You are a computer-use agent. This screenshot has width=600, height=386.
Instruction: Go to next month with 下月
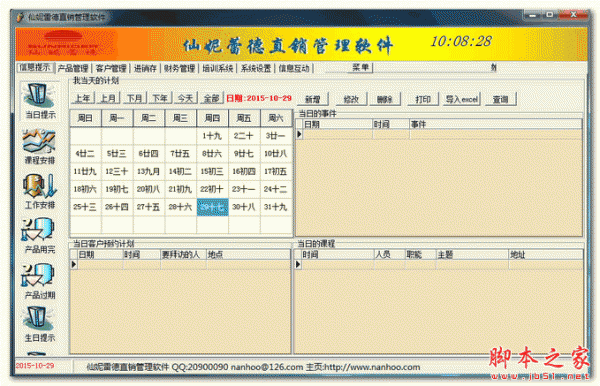click(x=134, y=98)
